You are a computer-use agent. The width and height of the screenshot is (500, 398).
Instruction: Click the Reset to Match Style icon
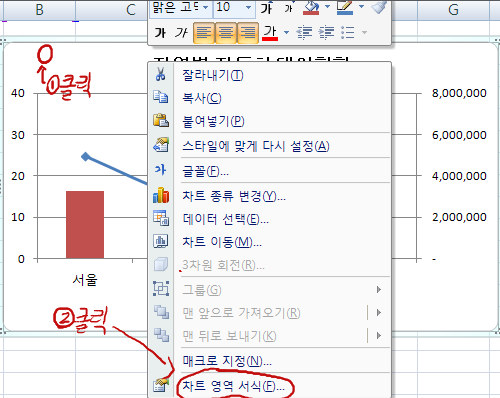(161, 145)
